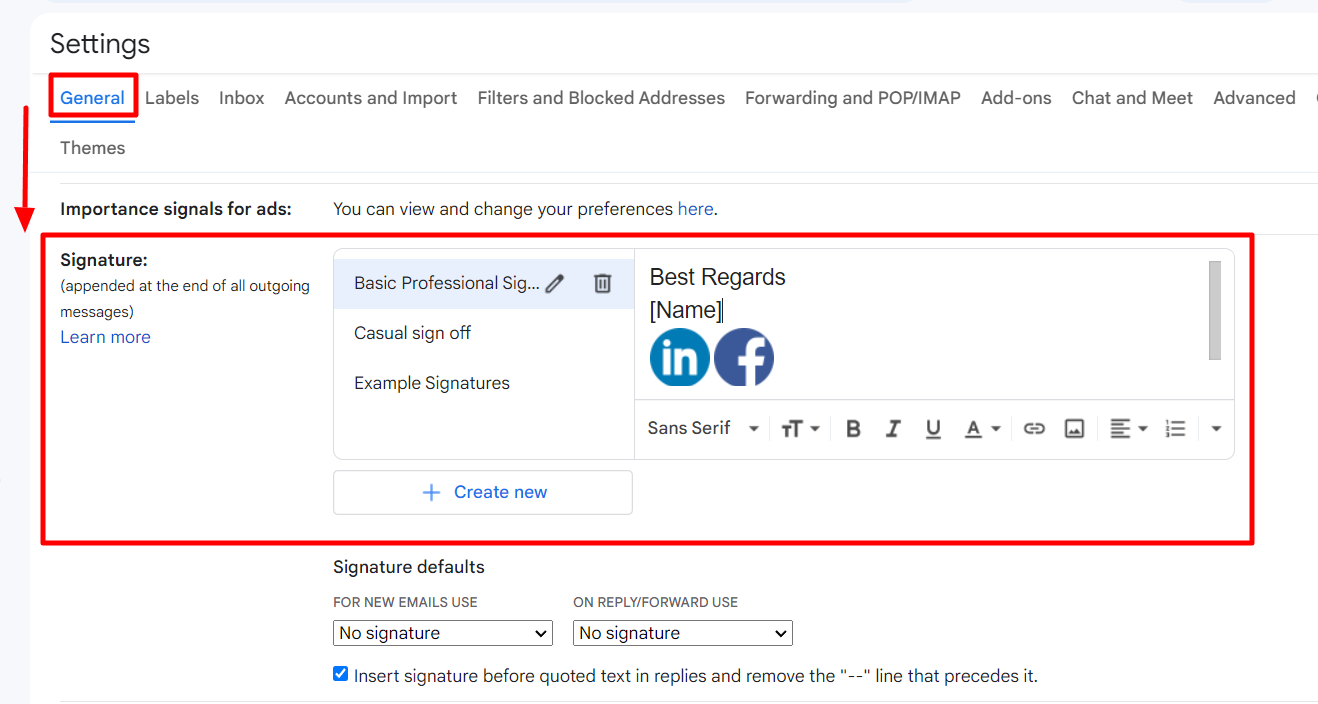This screenshot has height=704, width=1318.
Task: Open the text alignment options
Action: 1128,428
